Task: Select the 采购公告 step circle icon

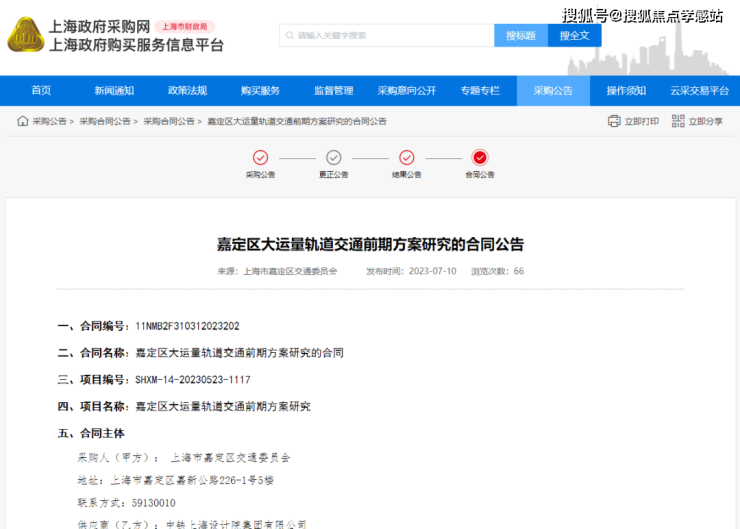Action: point(260,157)
